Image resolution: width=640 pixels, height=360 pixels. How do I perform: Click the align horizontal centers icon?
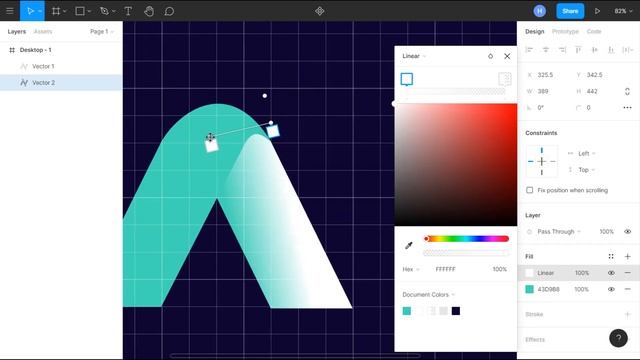[x=546, y=50]
